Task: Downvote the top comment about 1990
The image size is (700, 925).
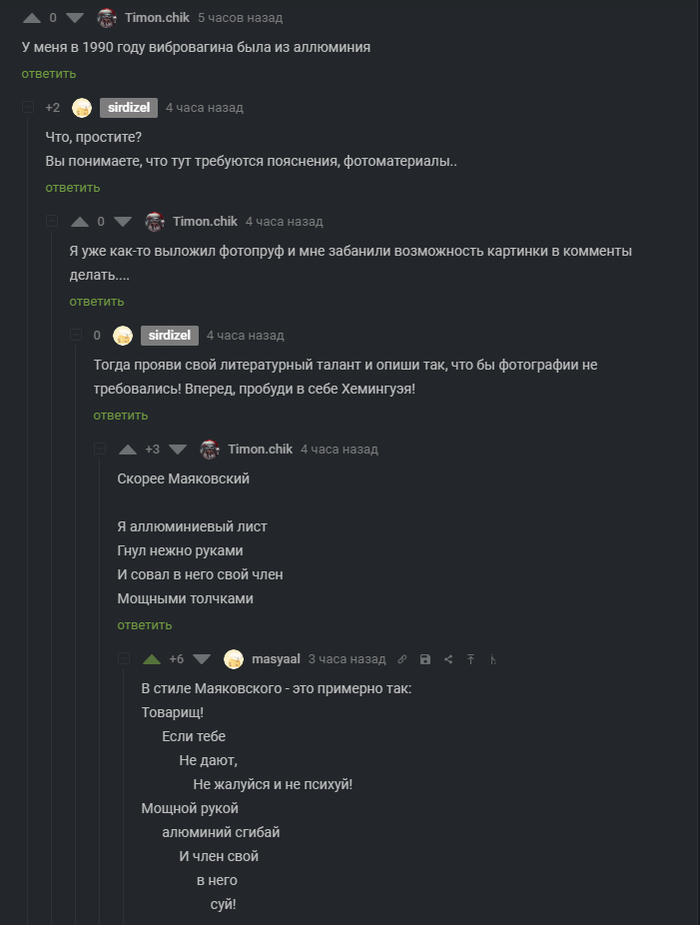Action: [x=75, y=17]
